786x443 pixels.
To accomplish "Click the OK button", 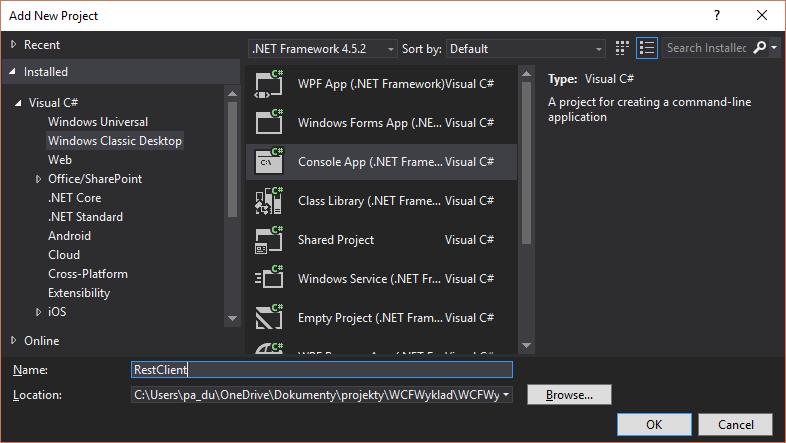I will pos(654,424).
